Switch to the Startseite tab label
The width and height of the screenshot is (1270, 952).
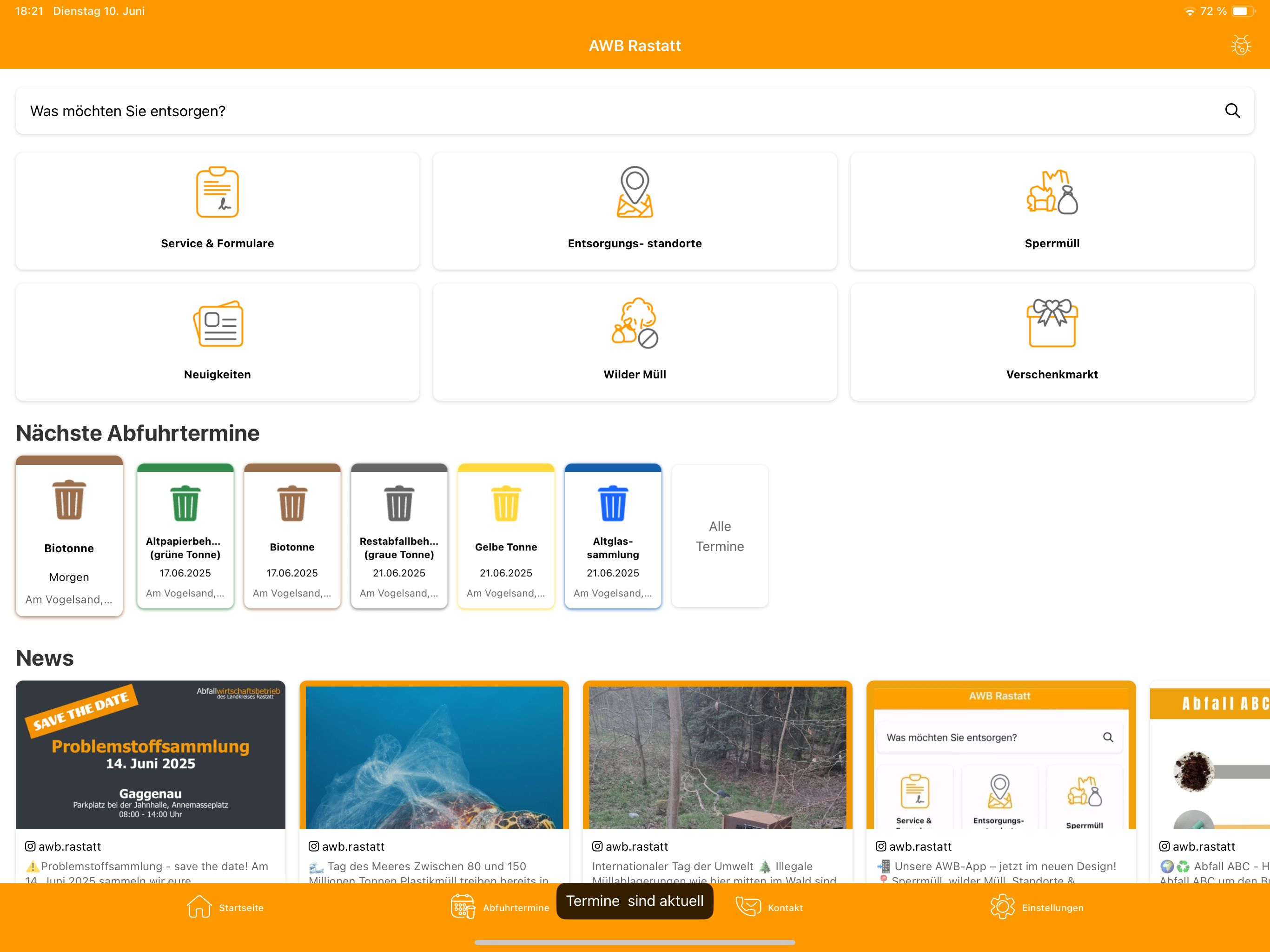pyautogui.click(x=241, y=908)
